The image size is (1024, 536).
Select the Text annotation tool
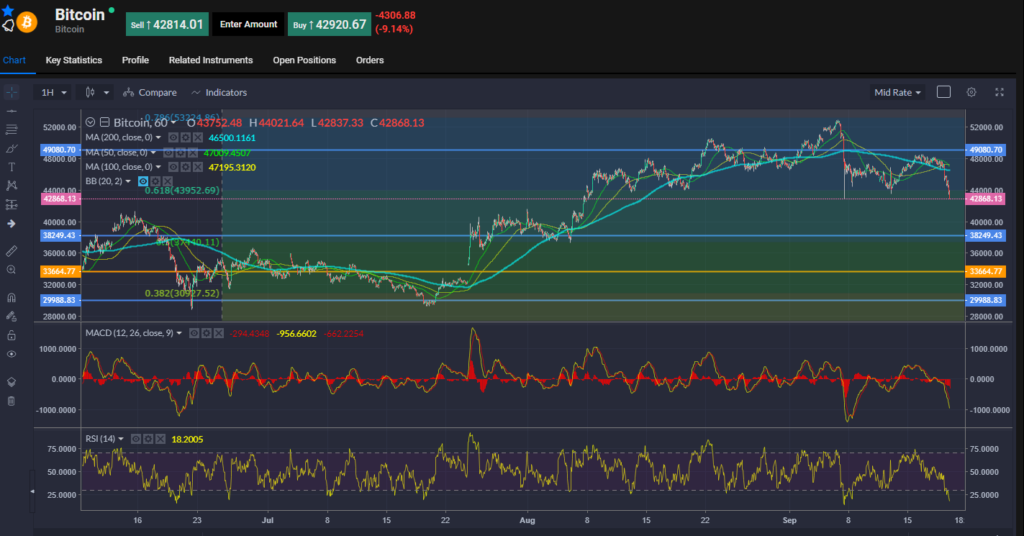tap(12, 167)
